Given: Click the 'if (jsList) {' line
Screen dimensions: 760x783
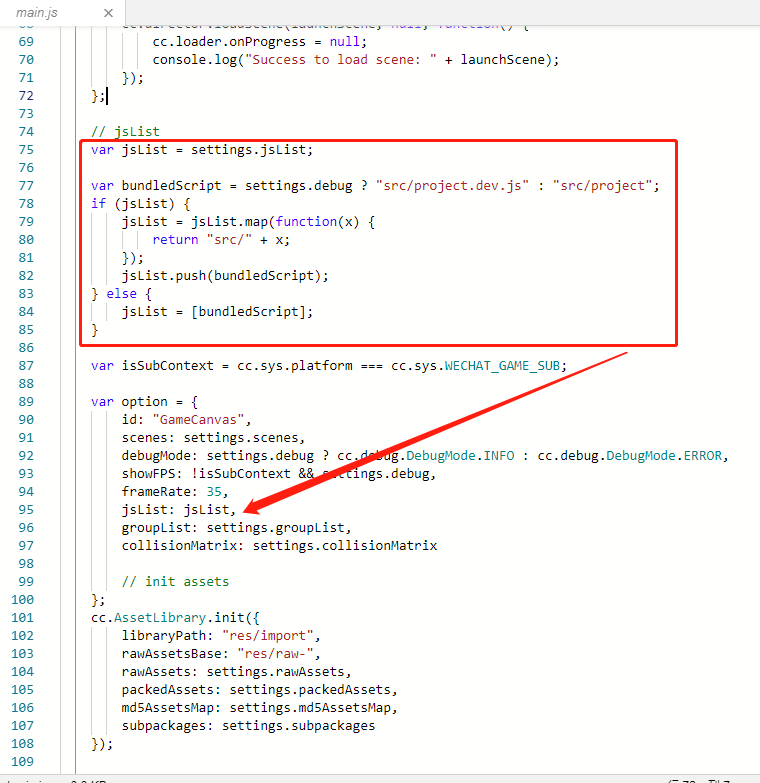Looking at the screenshot, I should click(140, 204).
